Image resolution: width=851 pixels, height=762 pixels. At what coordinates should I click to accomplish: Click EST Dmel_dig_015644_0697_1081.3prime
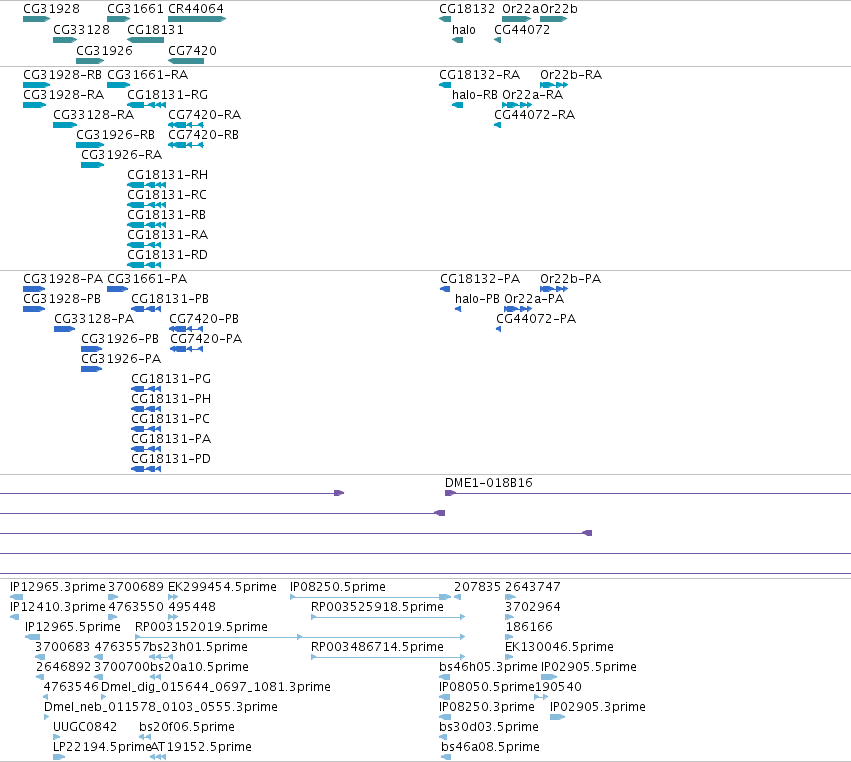[216, 687]
